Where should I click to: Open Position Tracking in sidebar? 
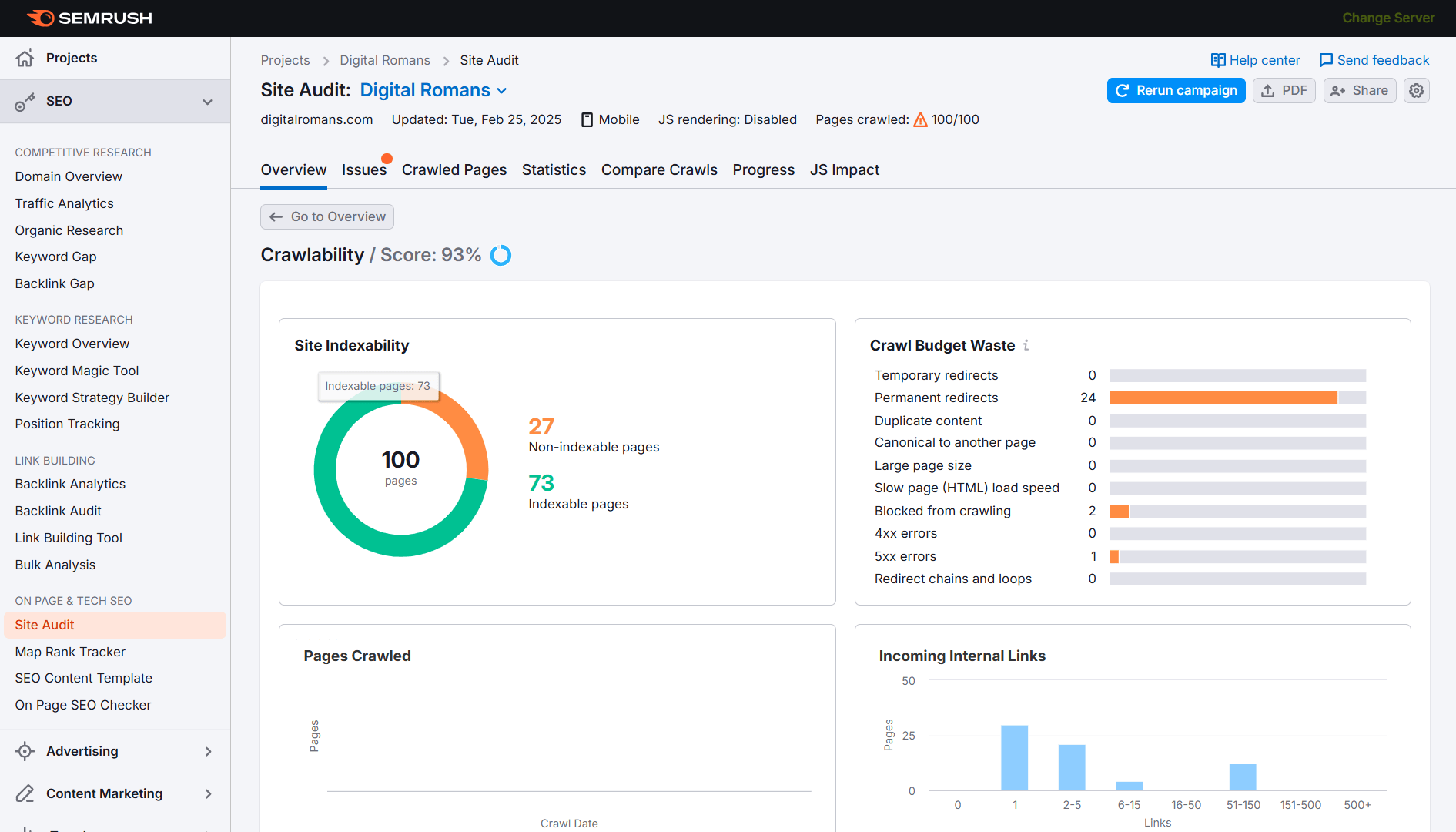tap(67, 424)
